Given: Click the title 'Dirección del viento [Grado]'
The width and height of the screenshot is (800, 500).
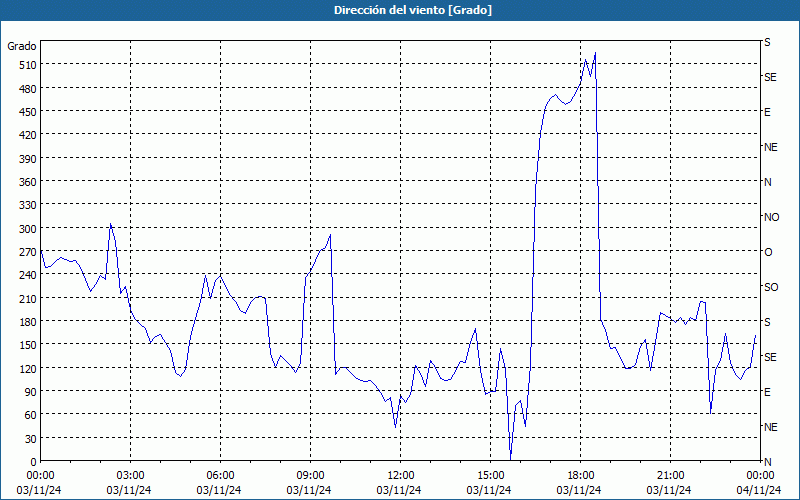Looking at the screenshot, I should (x=413, y=10).
